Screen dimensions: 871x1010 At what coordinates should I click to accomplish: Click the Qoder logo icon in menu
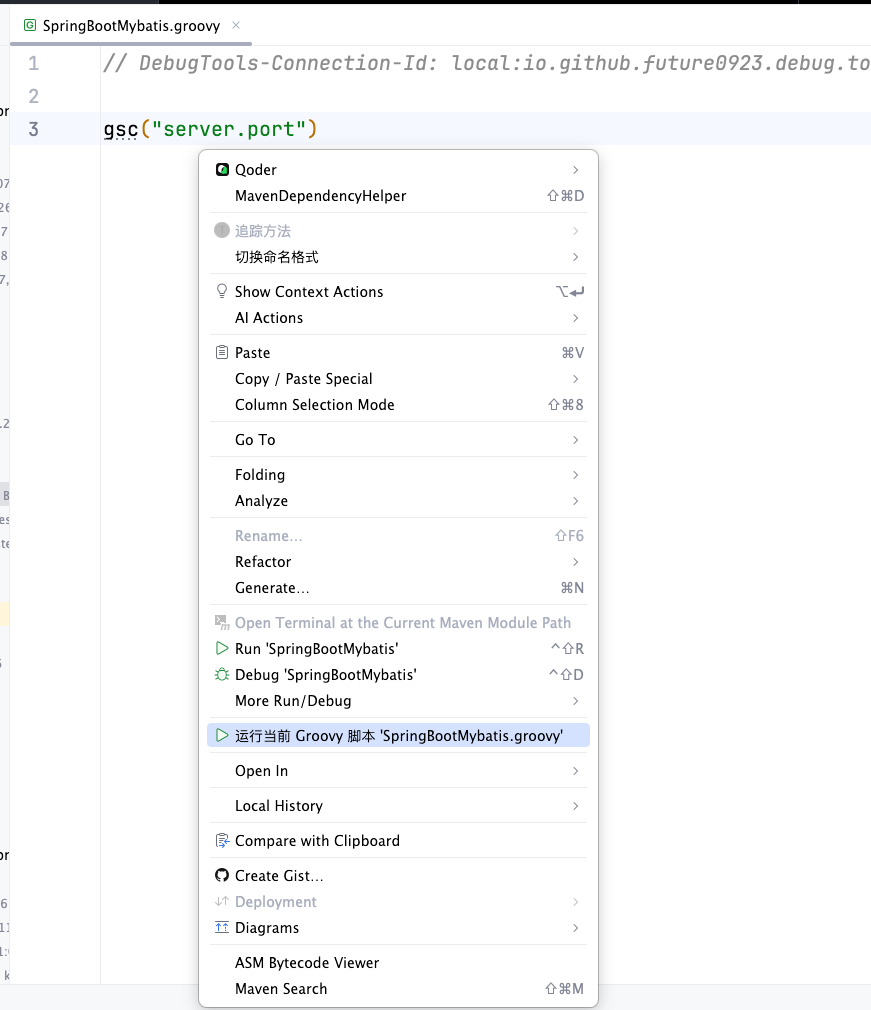222,169
